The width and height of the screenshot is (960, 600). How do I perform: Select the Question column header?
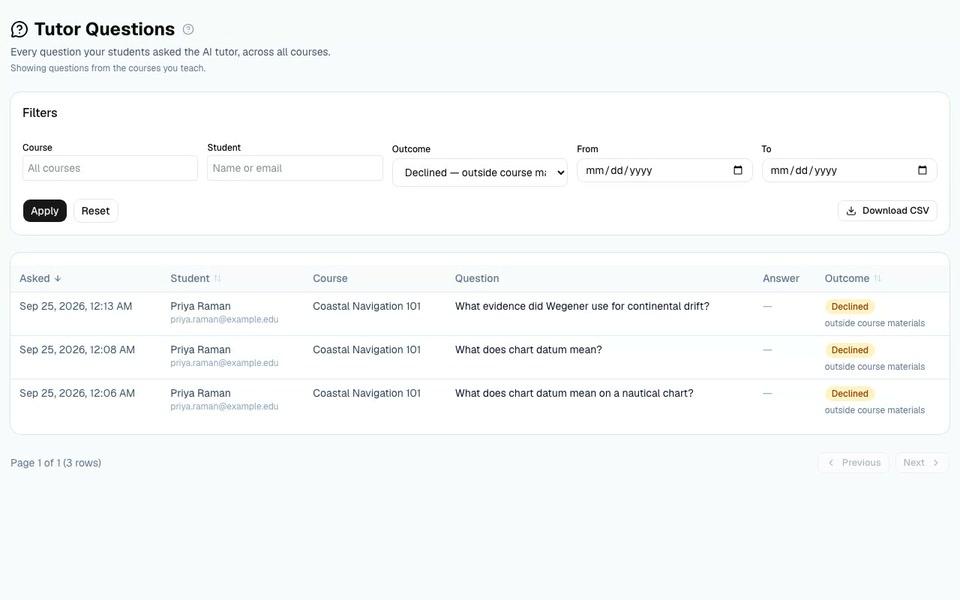coord(477,279)
